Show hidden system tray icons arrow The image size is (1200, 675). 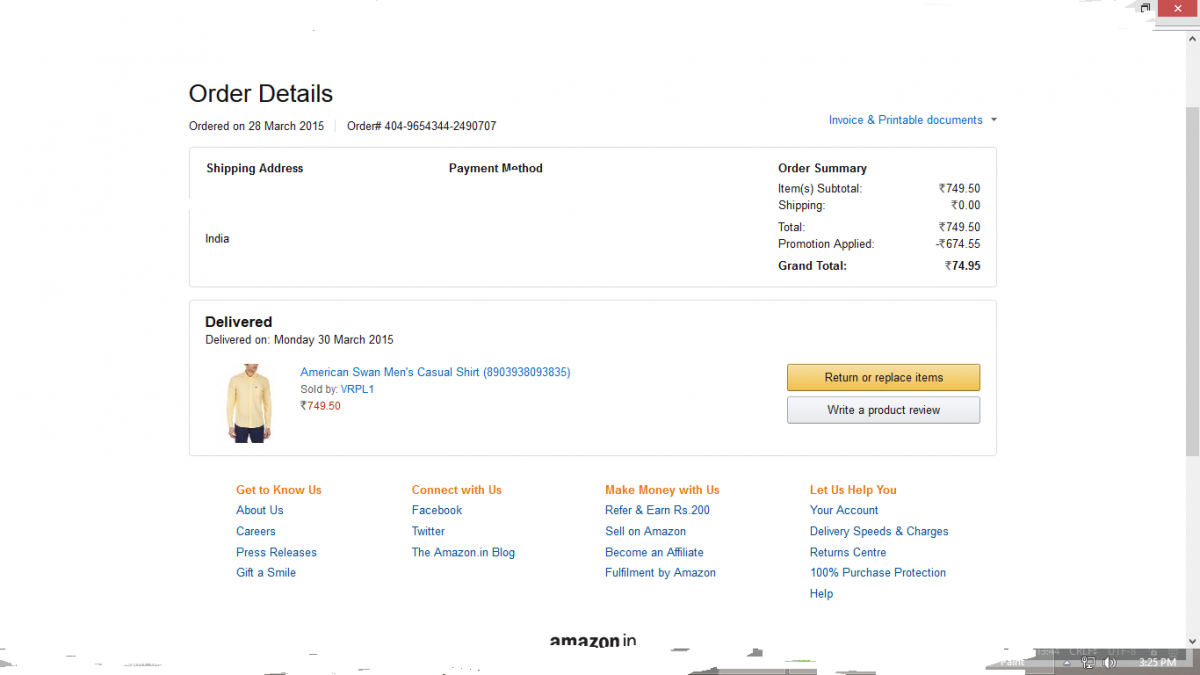point(1069,662)
